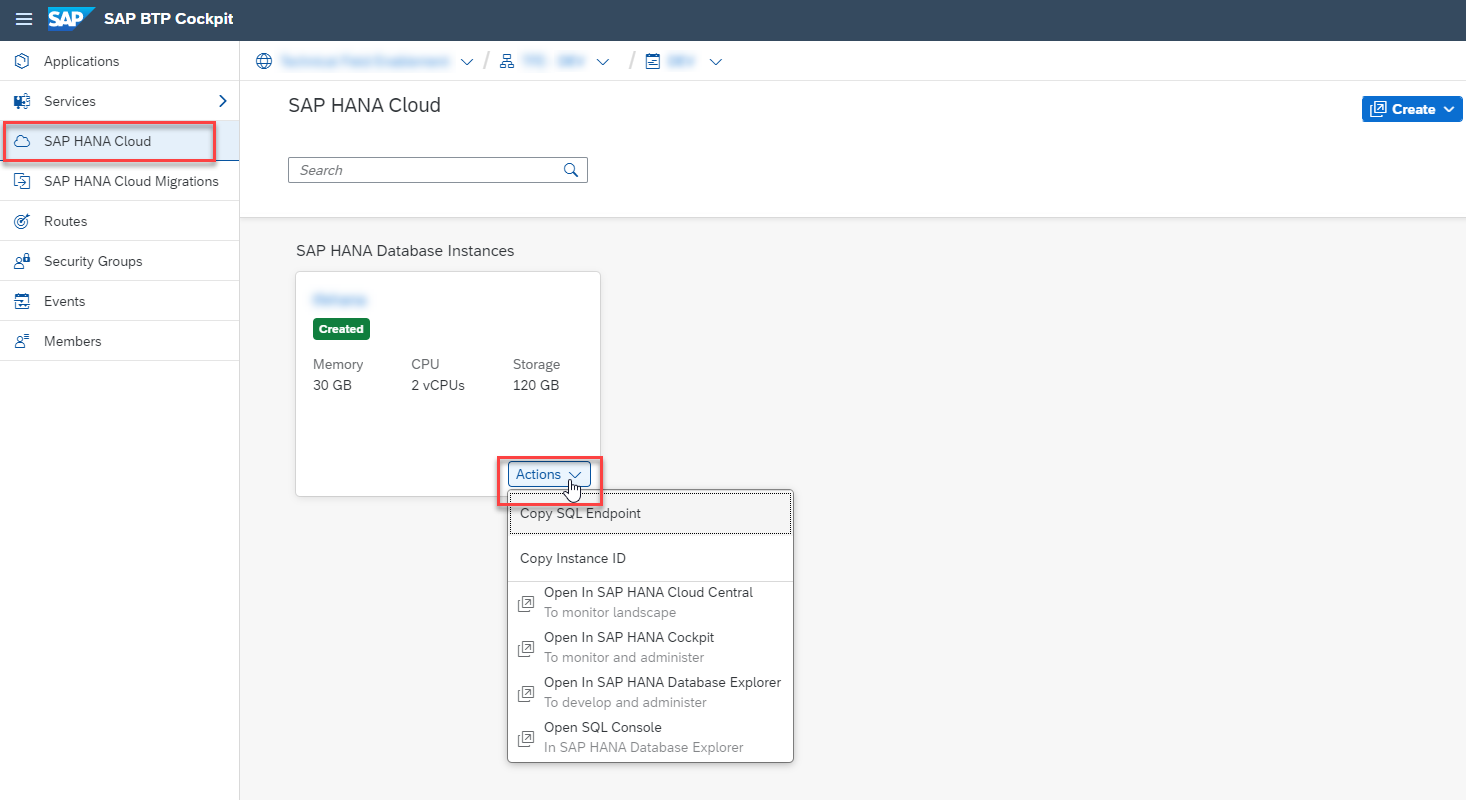Select Open In SAP HANA Cockpit
This screenshot has width=1466, height=800.
(650, 648)
